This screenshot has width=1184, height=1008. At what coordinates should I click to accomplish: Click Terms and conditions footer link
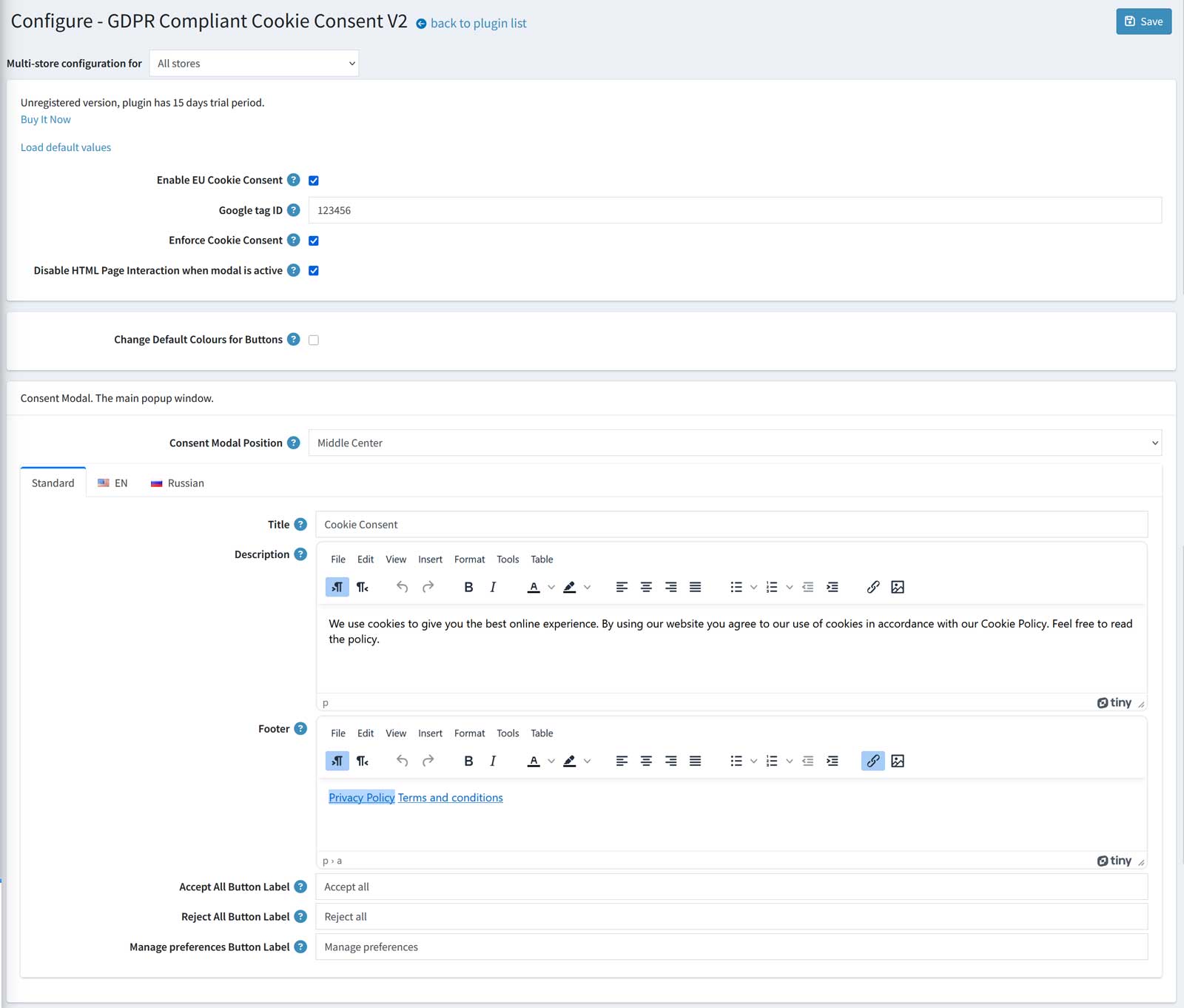(x=450, y=797)
